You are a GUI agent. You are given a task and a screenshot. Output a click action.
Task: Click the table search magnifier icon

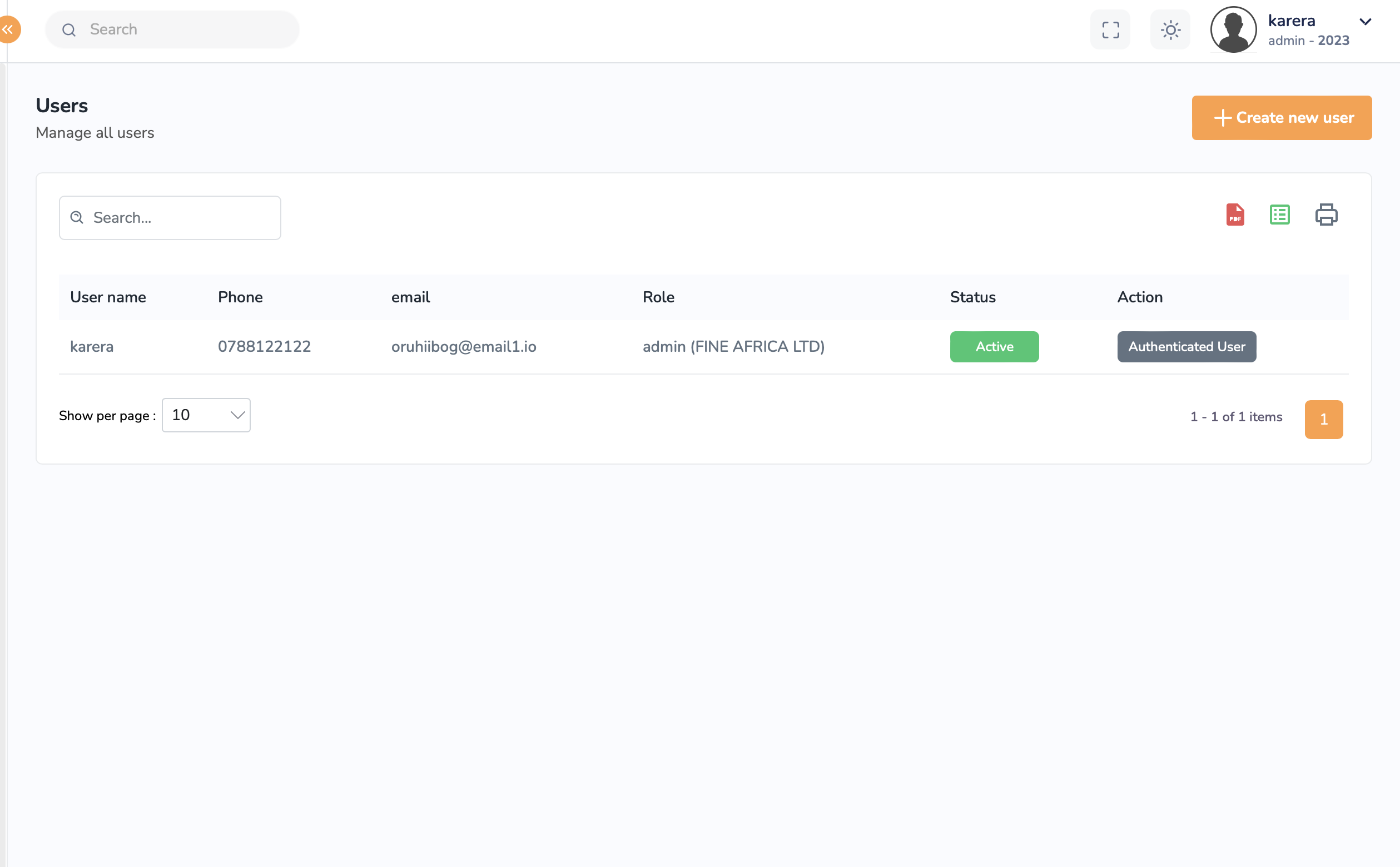(77, 217)
